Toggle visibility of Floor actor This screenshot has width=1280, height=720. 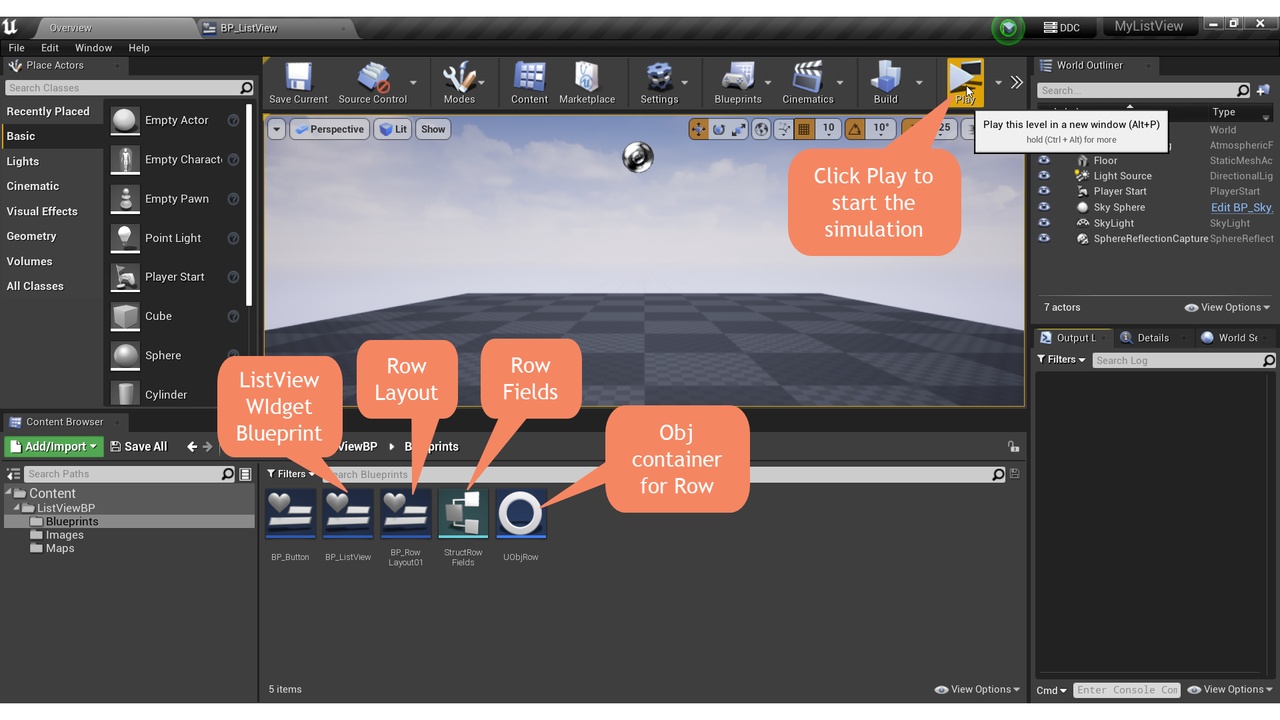click(x=1044, y=160)
